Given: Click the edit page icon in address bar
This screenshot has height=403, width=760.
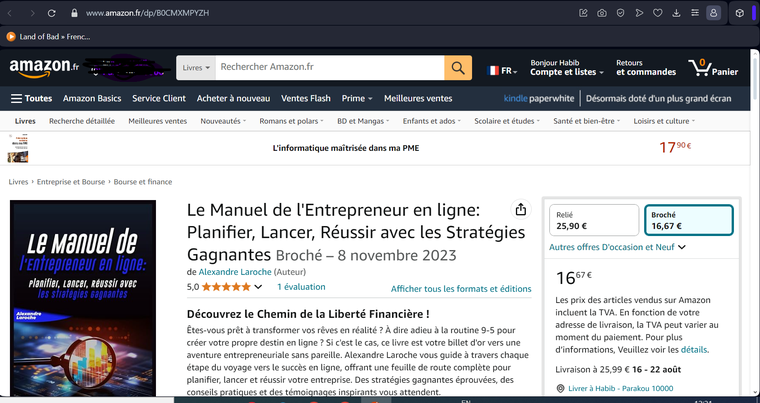Looking at the screenshot, I should (583, 13).
